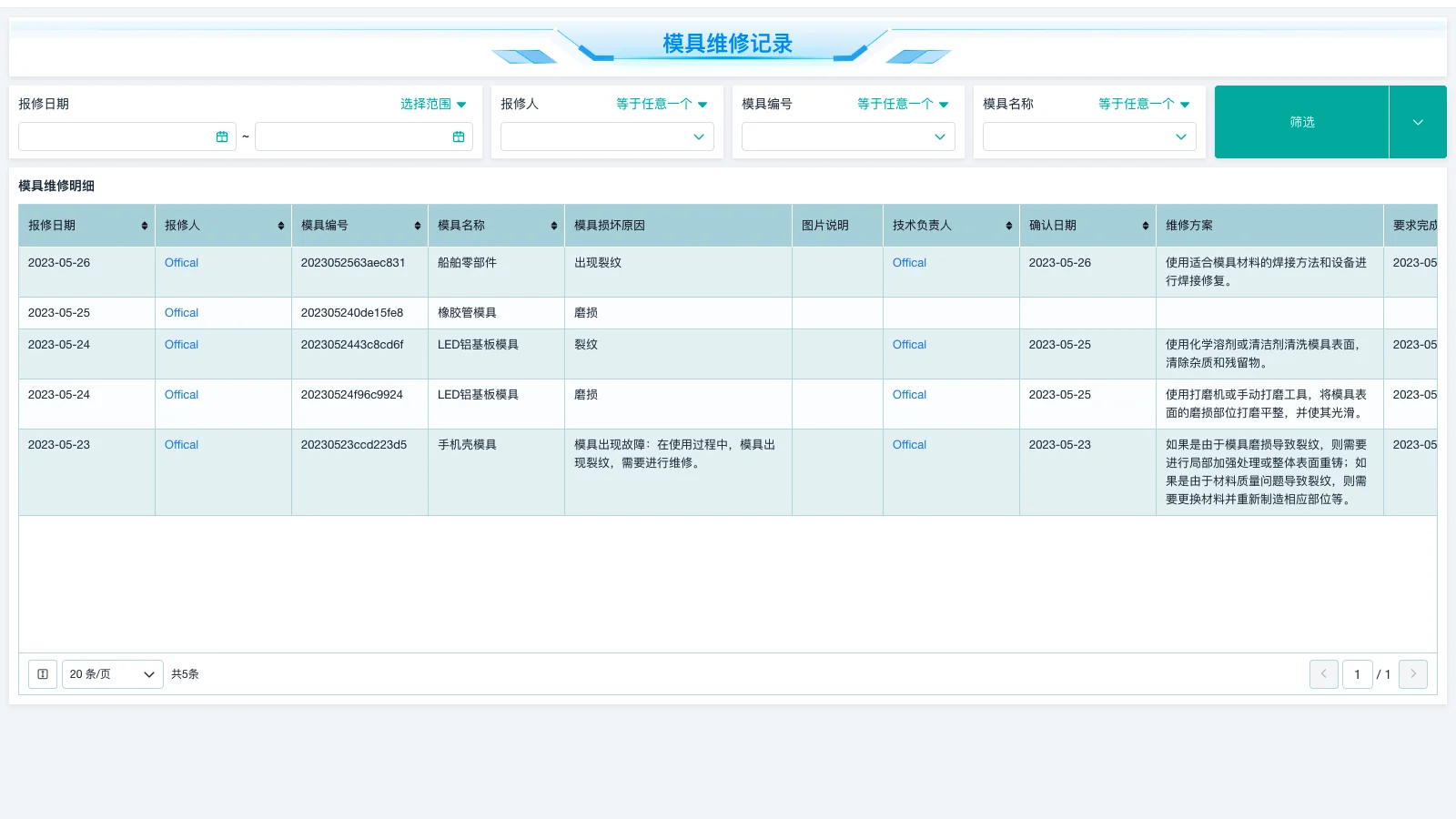
Task: Sort the 模具名称 column
Action: click(553, 225)
